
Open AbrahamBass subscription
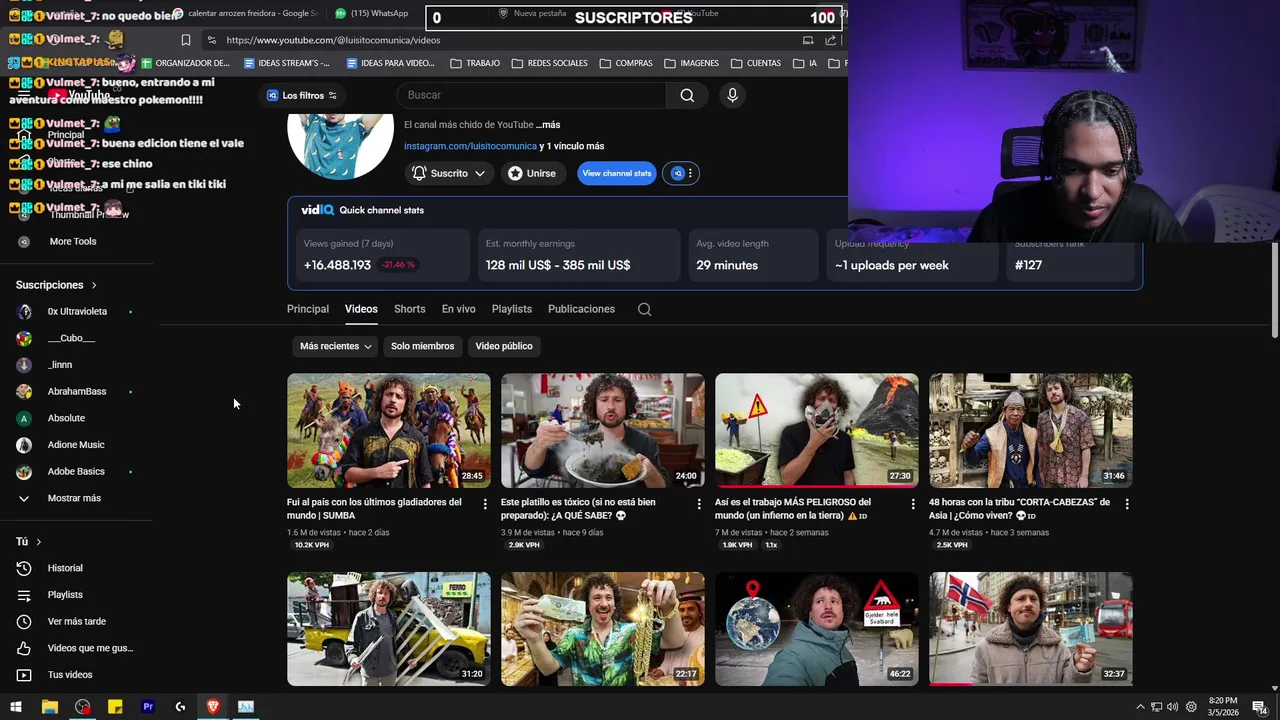76,391
